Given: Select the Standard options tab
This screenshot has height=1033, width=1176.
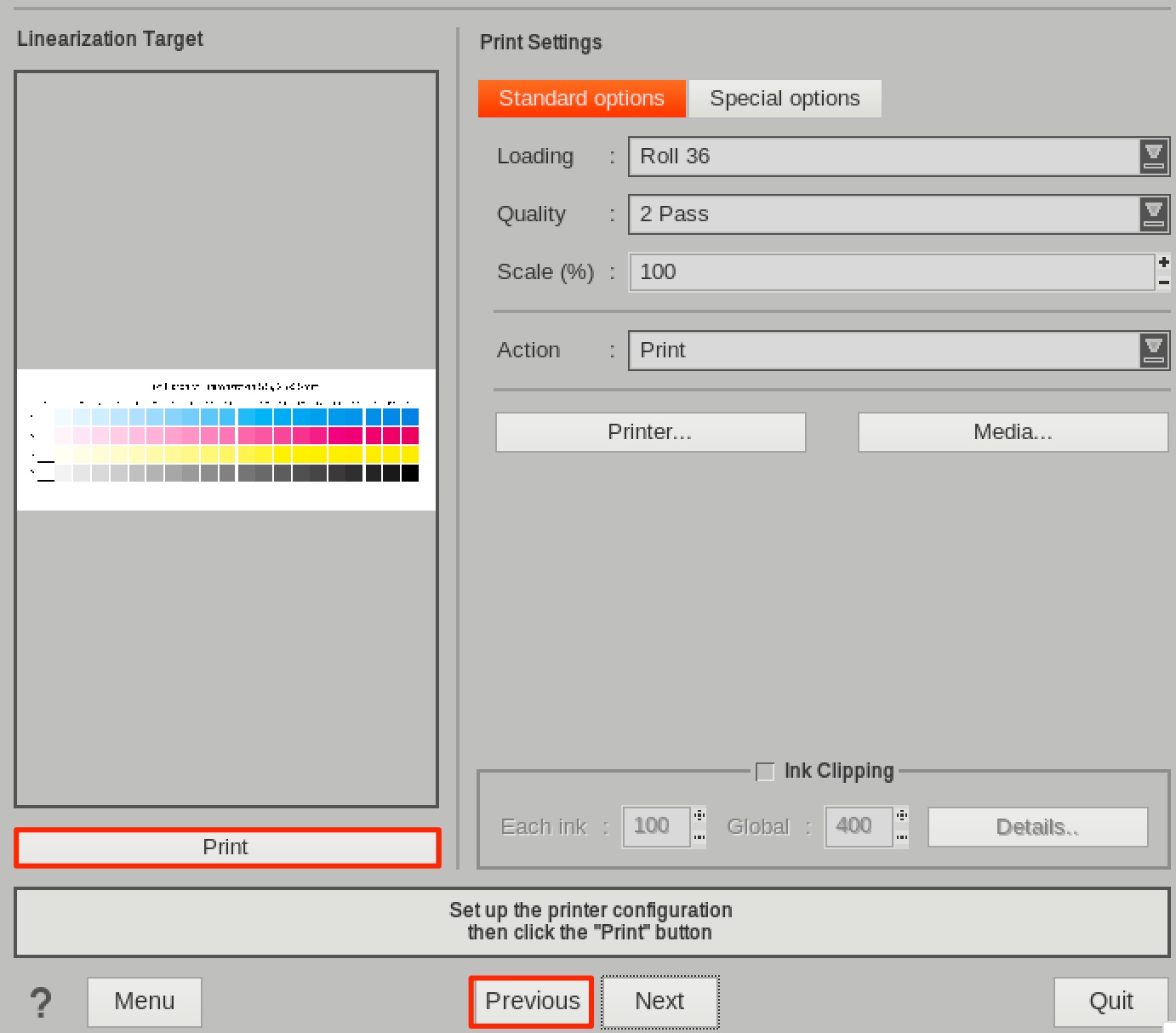Looking at the screenshot, I should 581,99.
